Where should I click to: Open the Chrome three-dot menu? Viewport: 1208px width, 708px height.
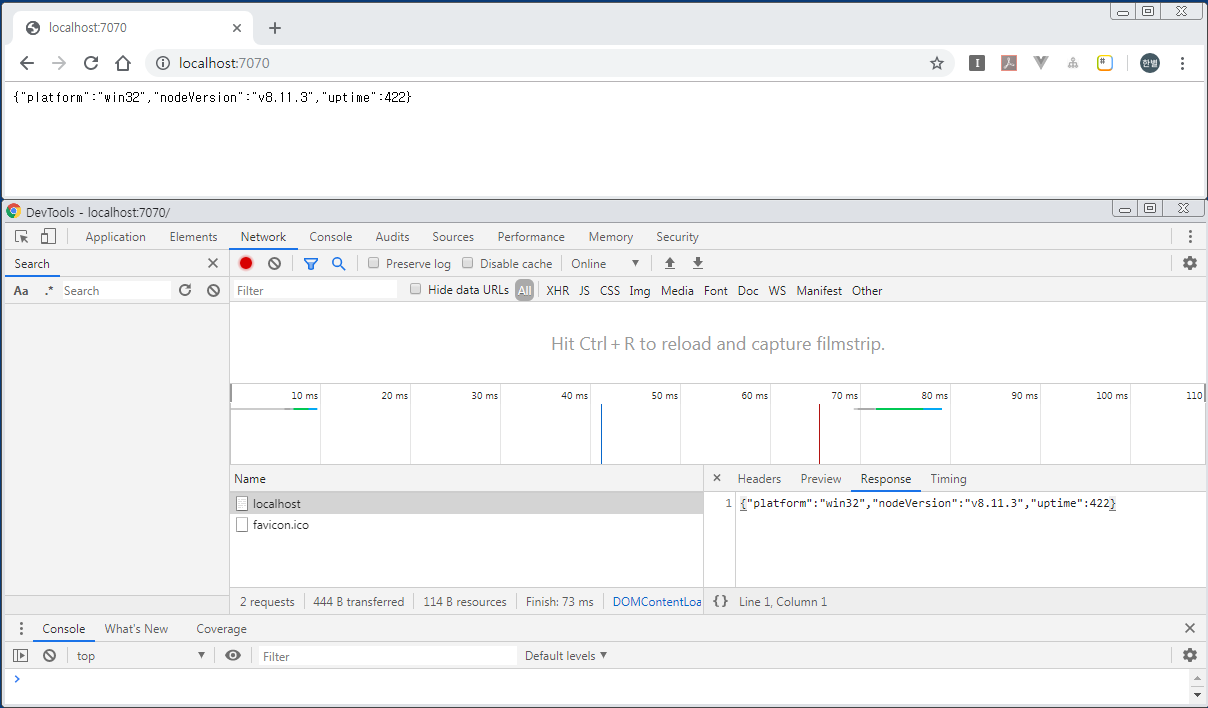click(x=1182, y=63)
